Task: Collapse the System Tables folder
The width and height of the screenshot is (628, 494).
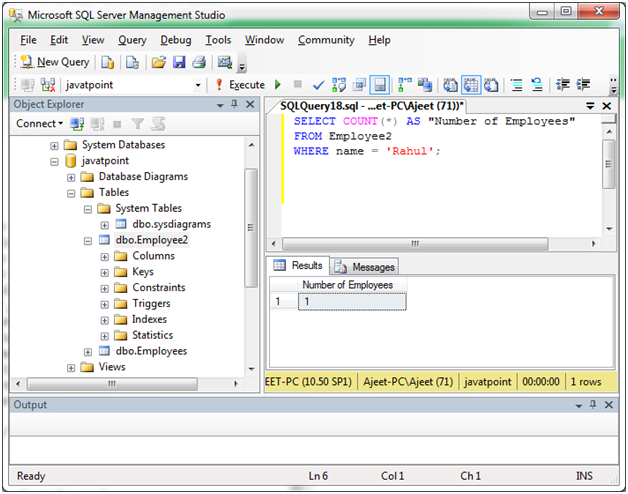Action: [x=89, y=209]
